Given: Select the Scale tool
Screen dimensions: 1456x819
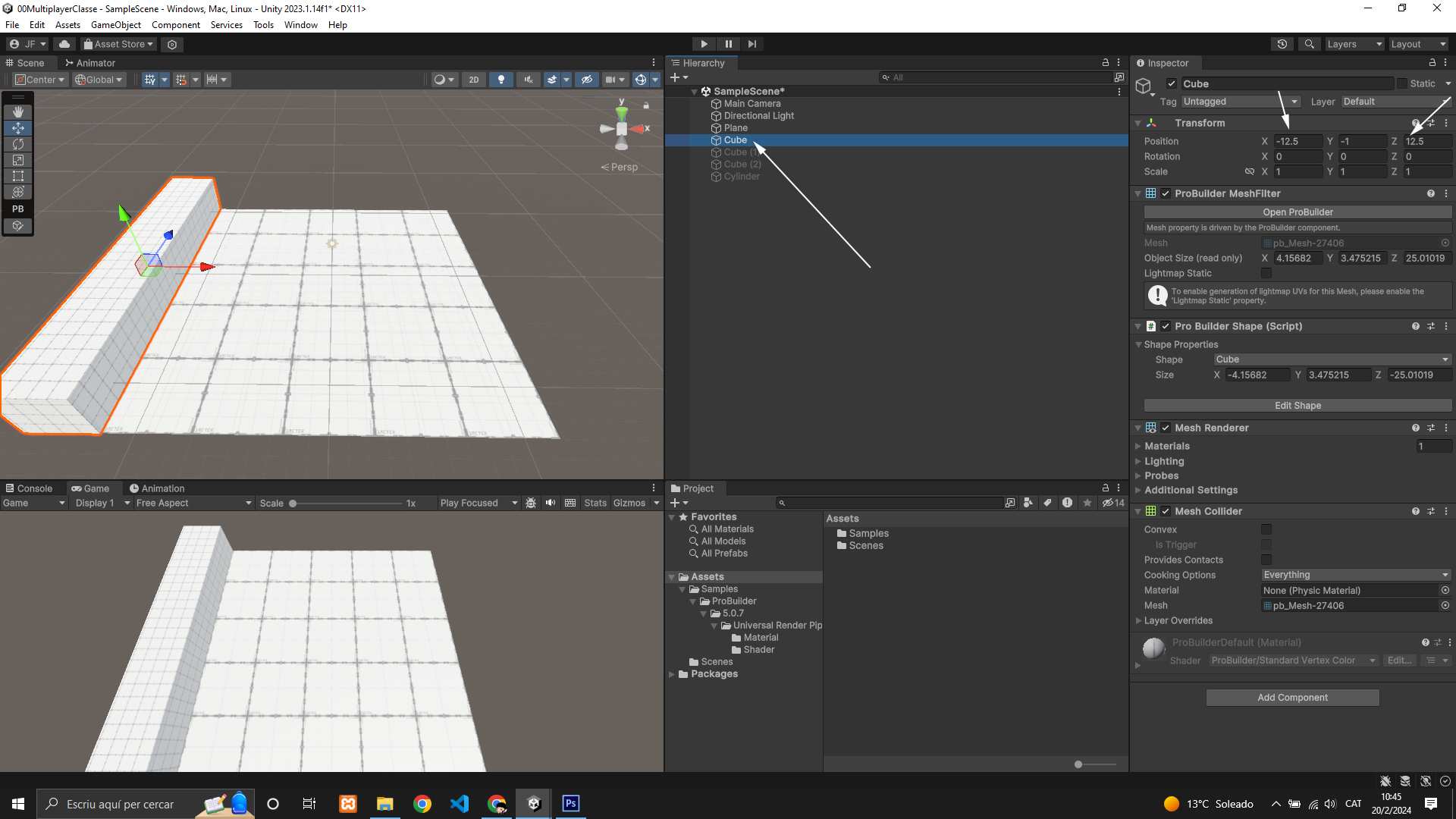Looking at the screenshot, I should (18, 160).
